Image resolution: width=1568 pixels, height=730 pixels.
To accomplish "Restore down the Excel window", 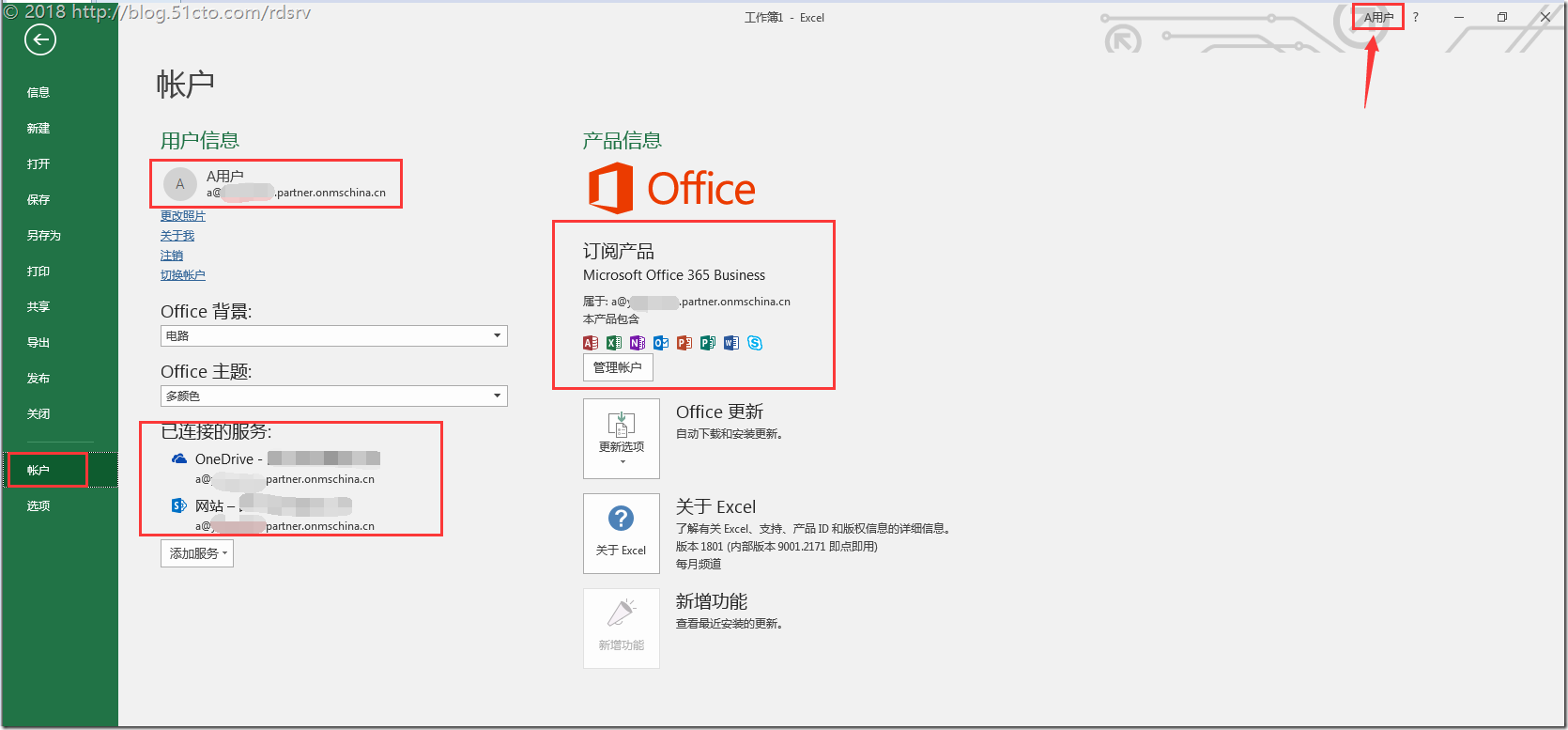I will (x=1502, y=17).
